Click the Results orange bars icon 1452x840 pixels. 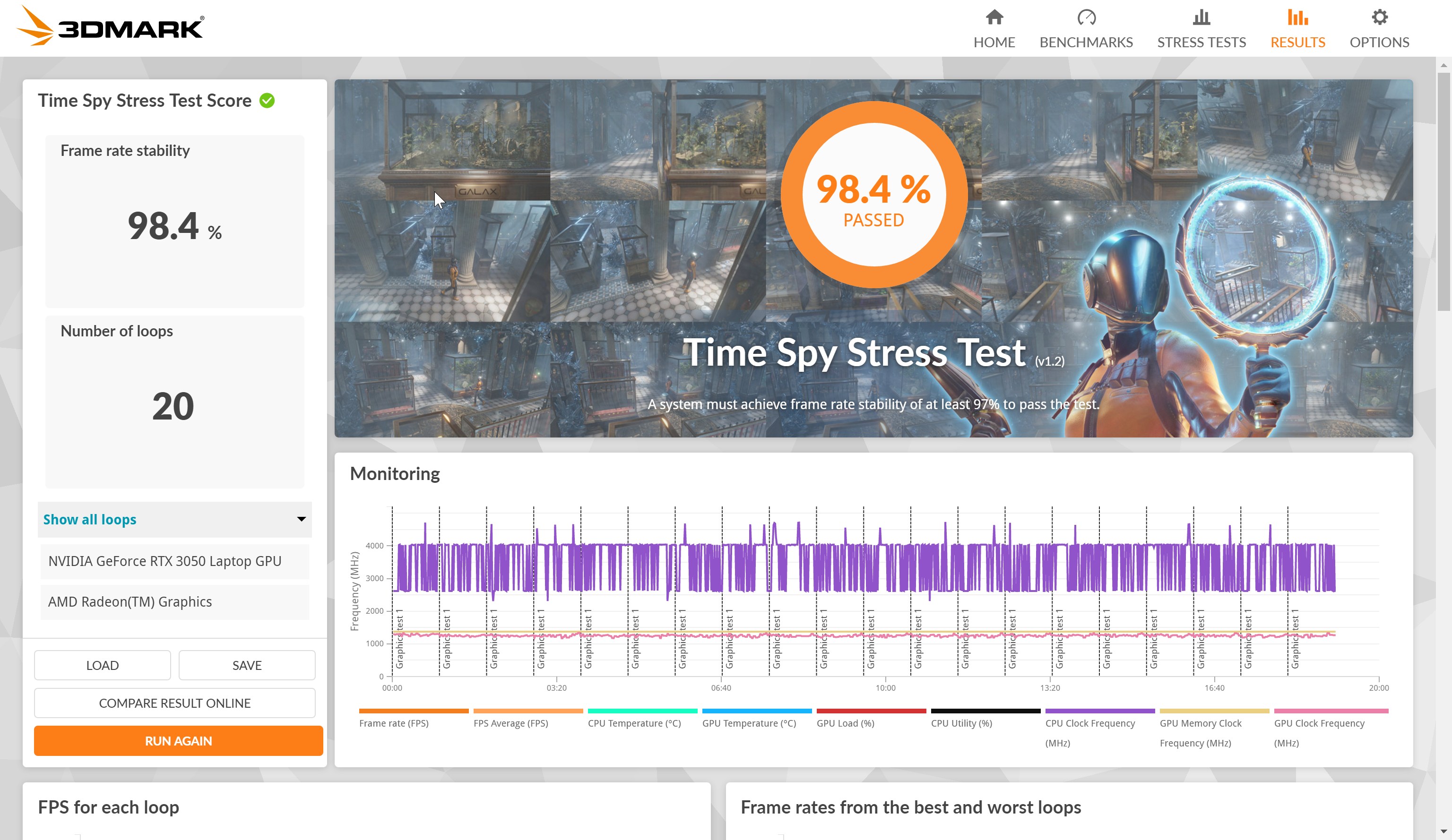pos(1297,17)
